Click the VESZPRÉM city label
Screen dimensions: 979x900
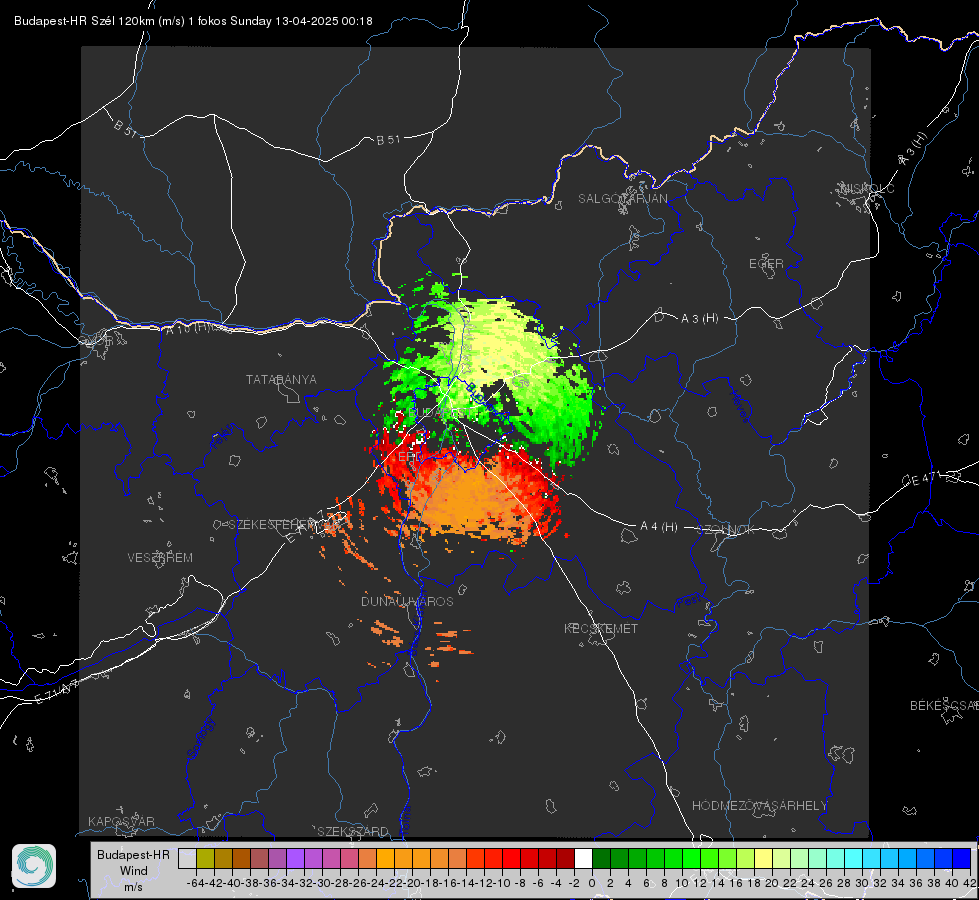coord(160,557)
